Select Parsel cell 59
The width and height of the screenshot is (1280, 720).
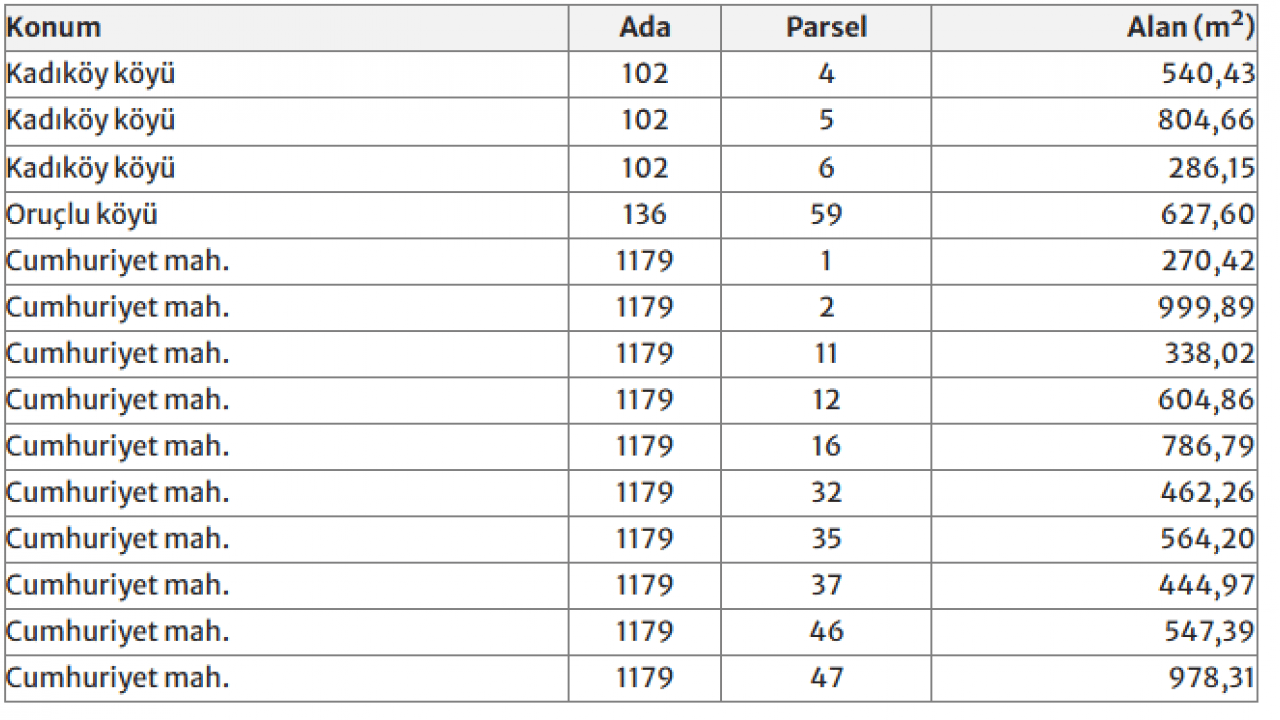coord(826,214)
